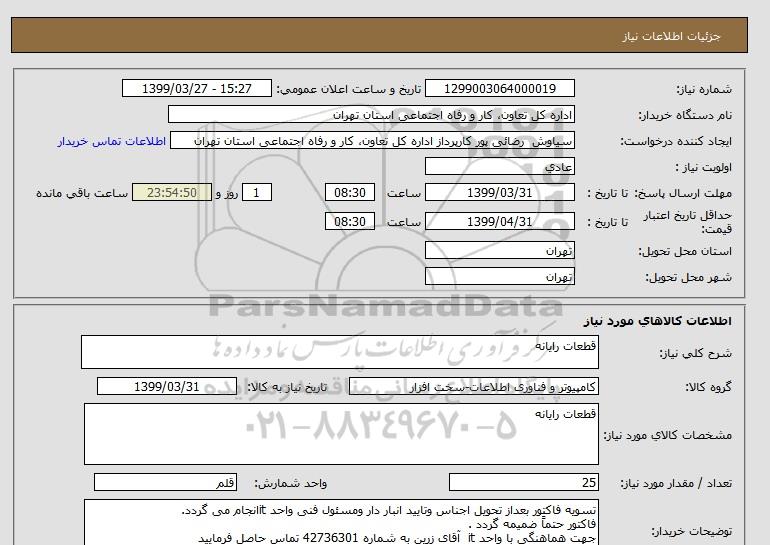770x545 pixels.
Task: Select the public announcement date field 1399/03/27 - 15:27
Action: [x=196, y=88]
